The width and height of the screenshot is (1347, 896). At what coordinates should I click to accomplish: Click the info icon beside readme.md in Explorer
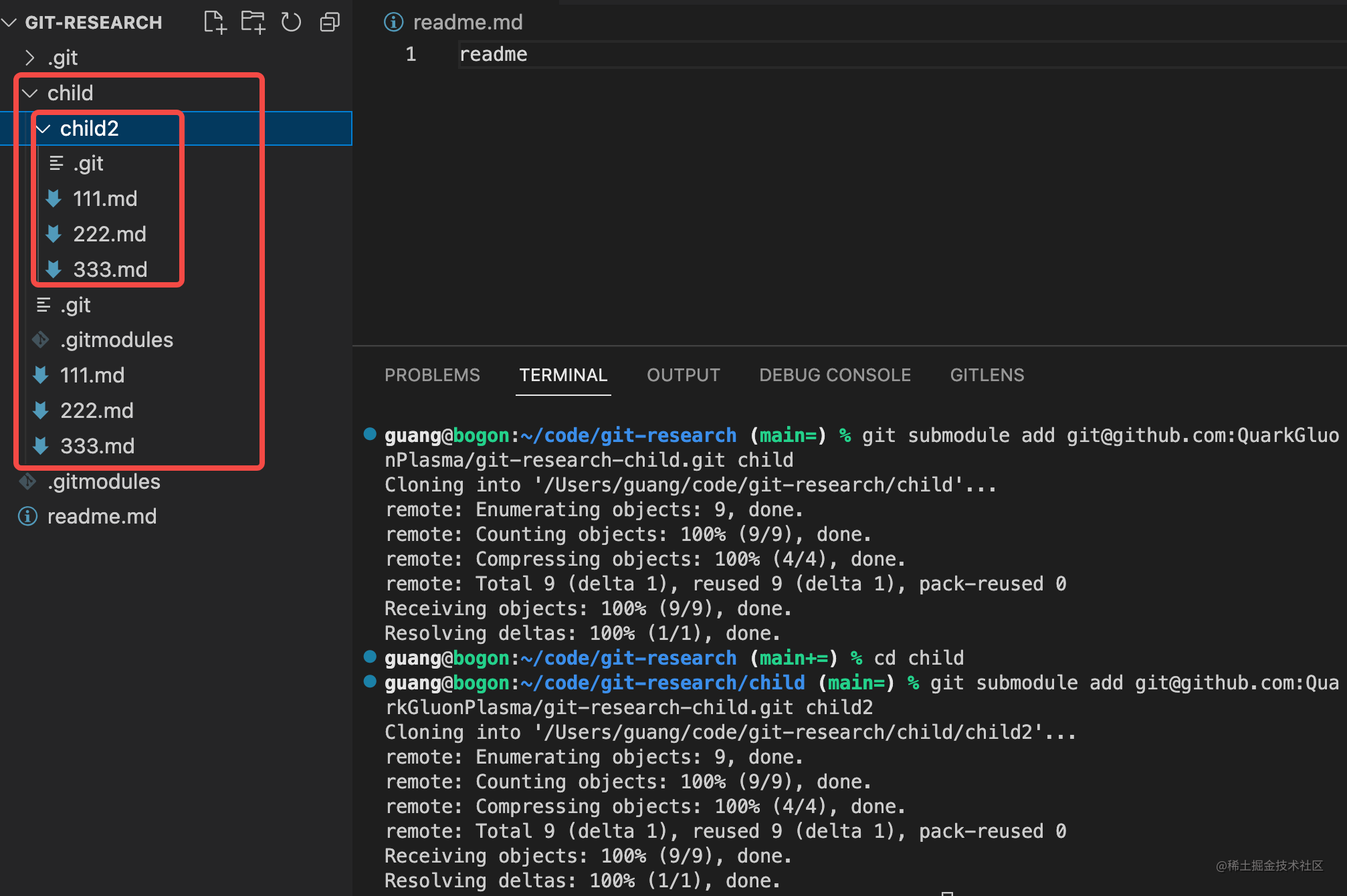point(27,516)
